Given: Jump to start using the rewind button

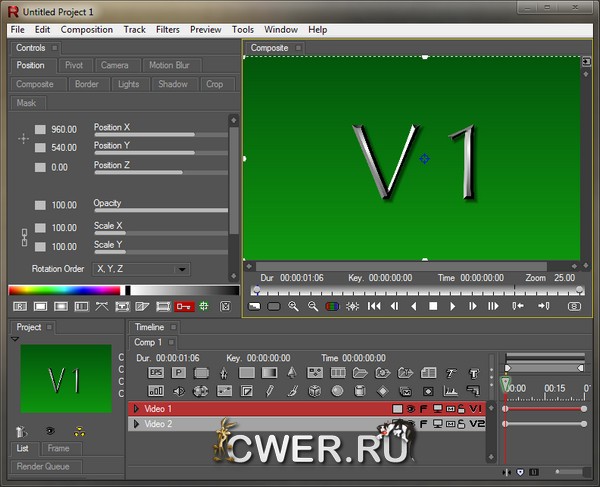Looking at the screenshot, I should [374, 306].
